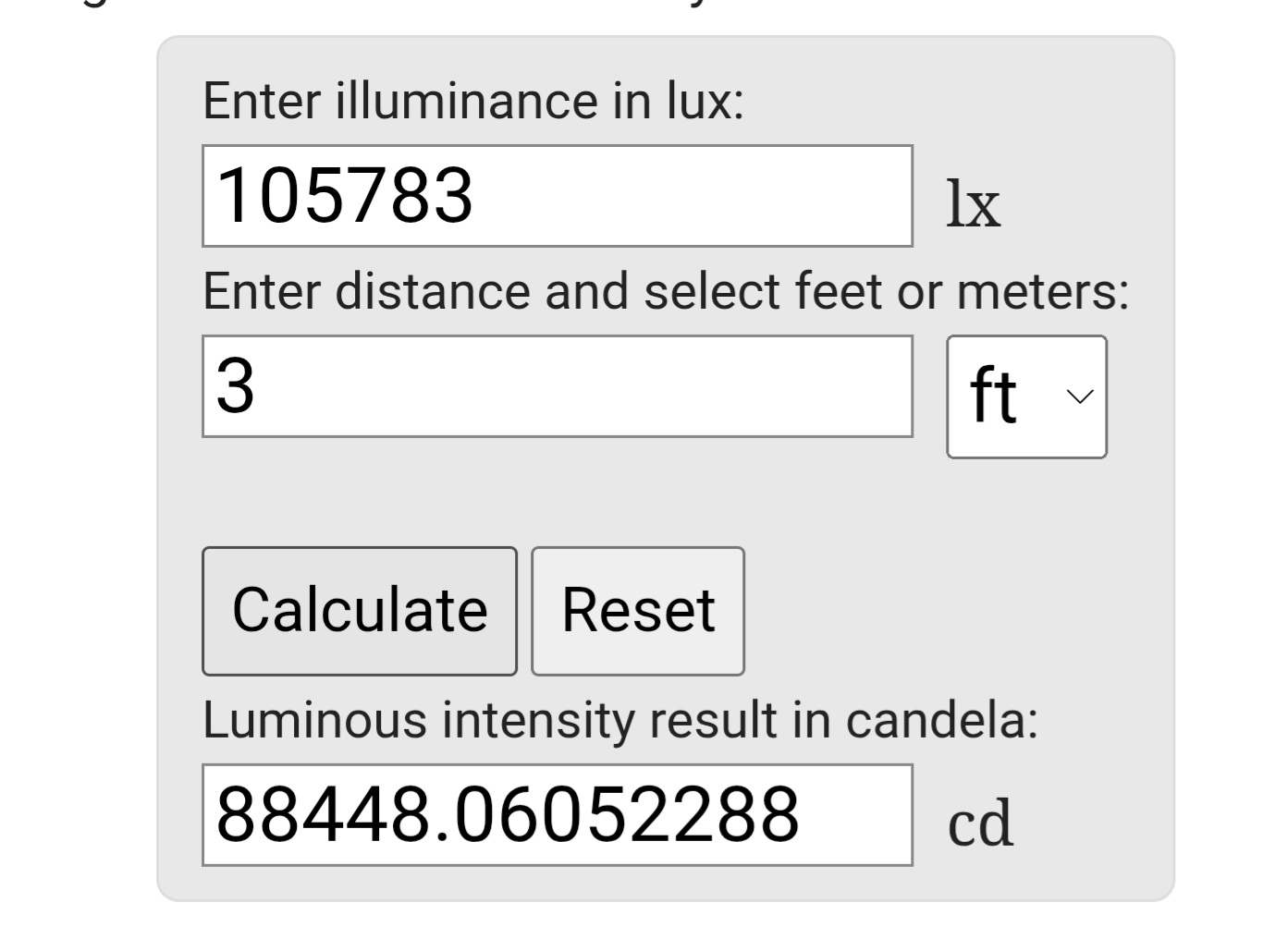The width and height of the screenshot is (1288, 939).
Task: Click empty space right of distance value 3
Action: (x=583, y=386)
